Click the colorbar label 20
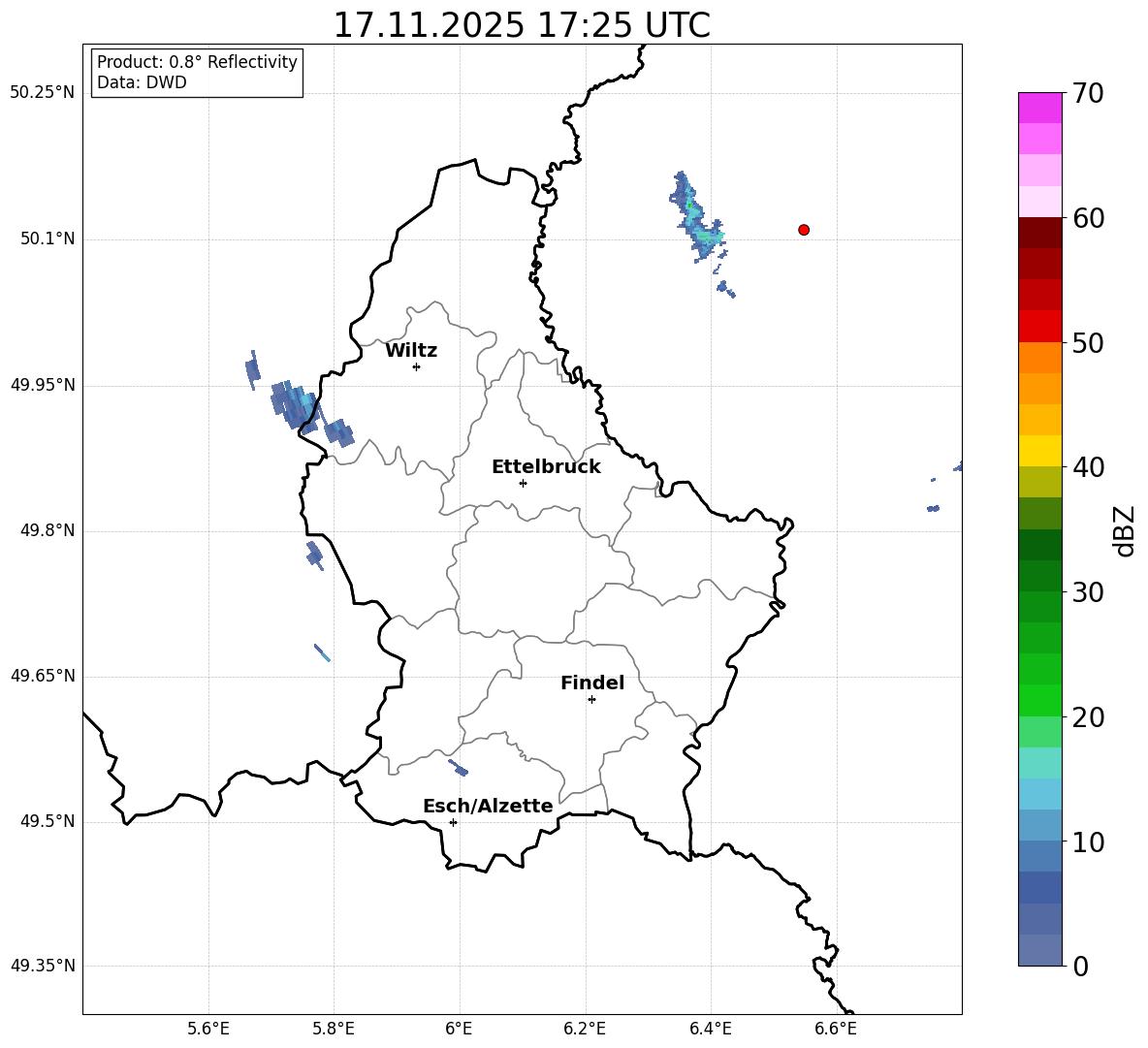Image resolution: width=1148 pixels, height=1048 pixels. (x=1088, y=717)
